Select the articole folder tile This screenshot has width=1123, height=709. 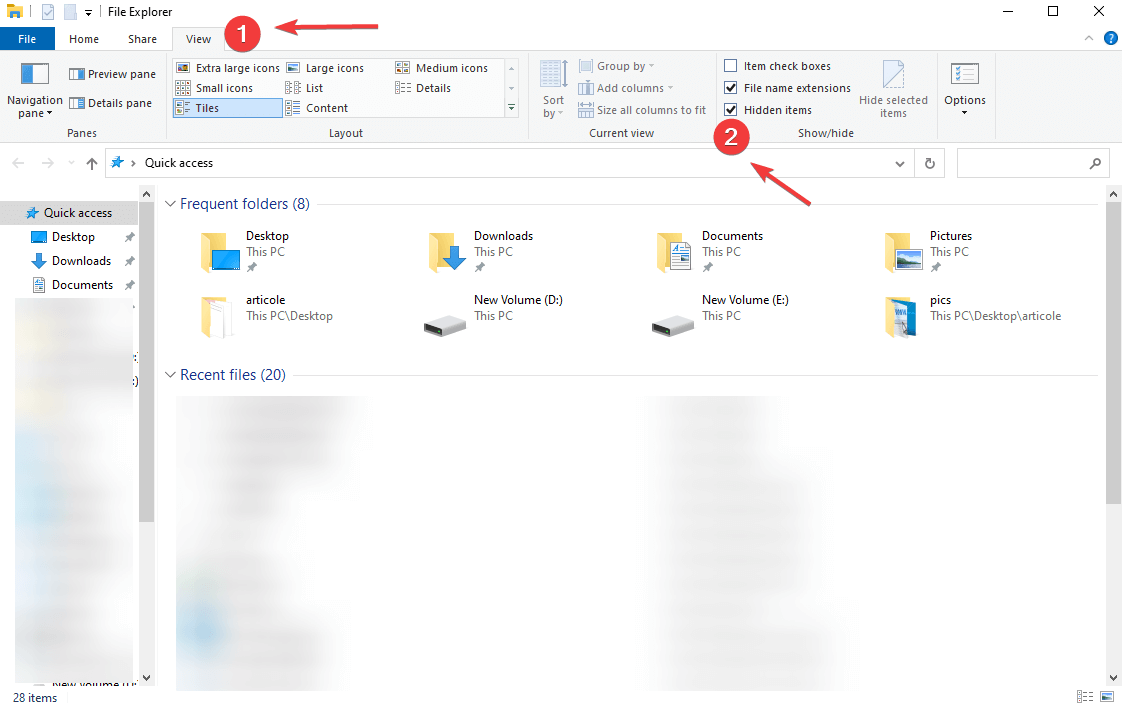[266, 316]
